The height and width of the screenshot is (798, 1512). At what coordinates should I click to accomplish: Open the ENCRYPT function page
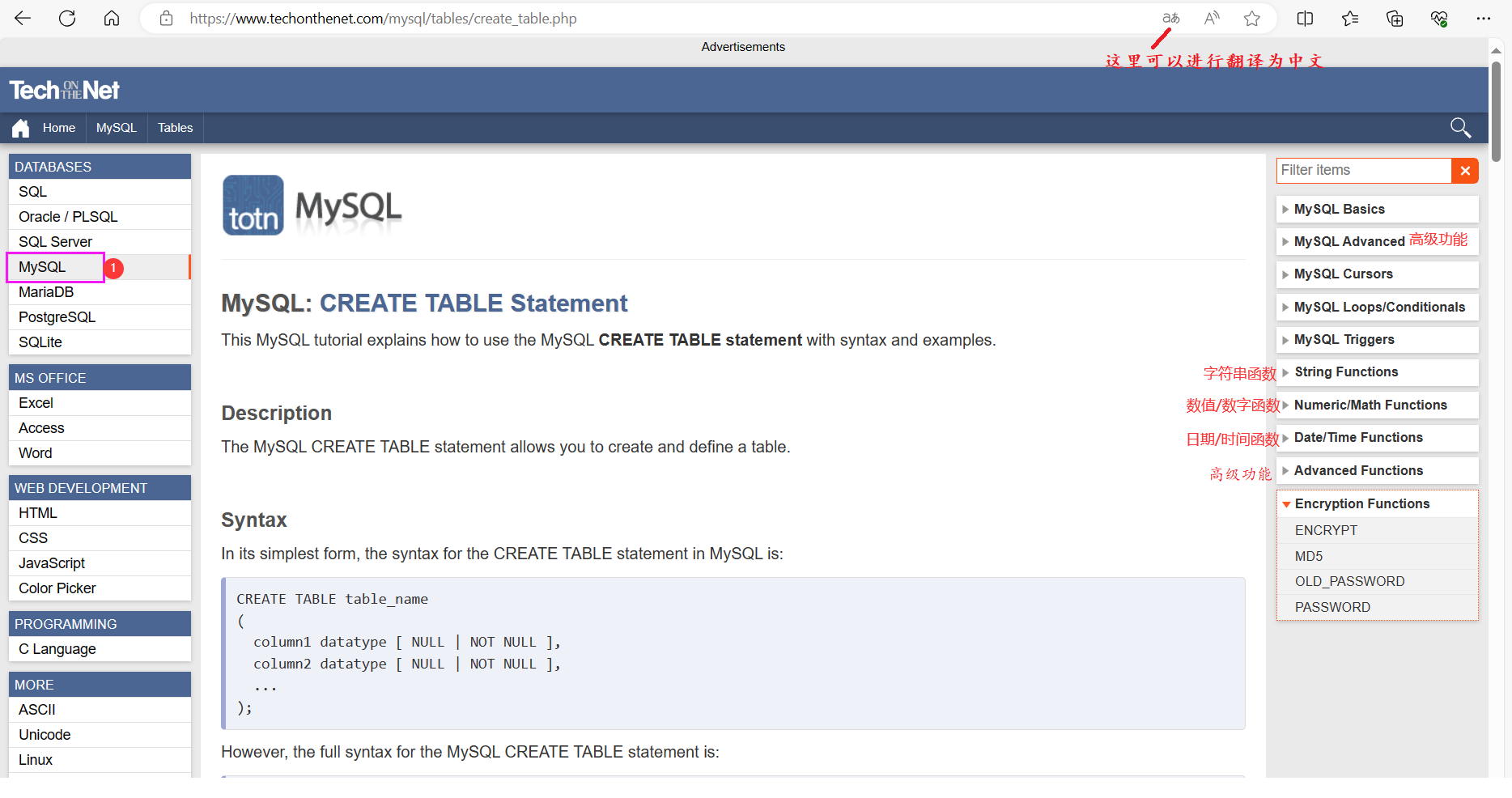[x=1378, y=530]
